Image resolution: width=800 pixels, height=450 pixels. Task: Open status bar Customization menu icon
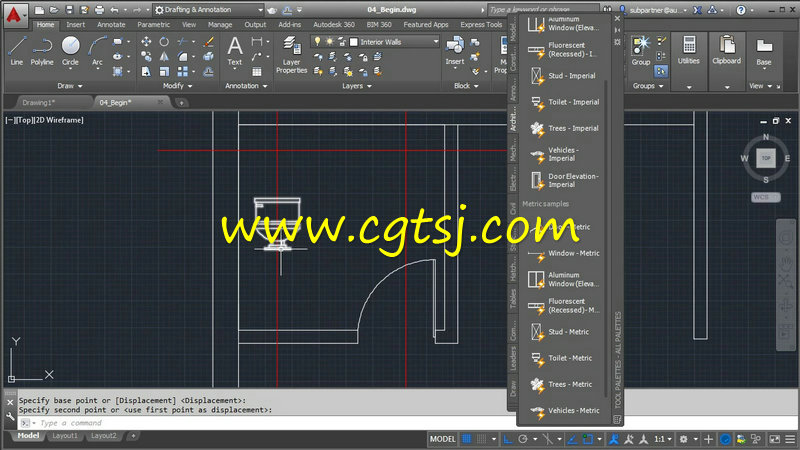pos(790,439)
